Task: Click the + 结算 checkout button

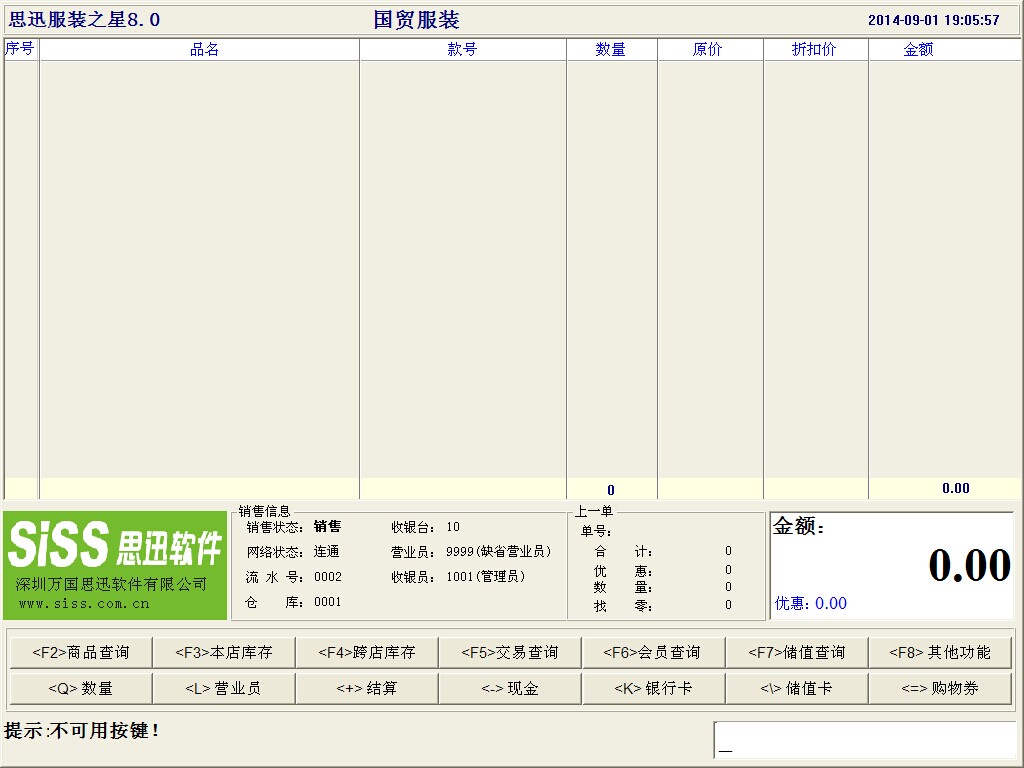Action: tap(367, 688)
